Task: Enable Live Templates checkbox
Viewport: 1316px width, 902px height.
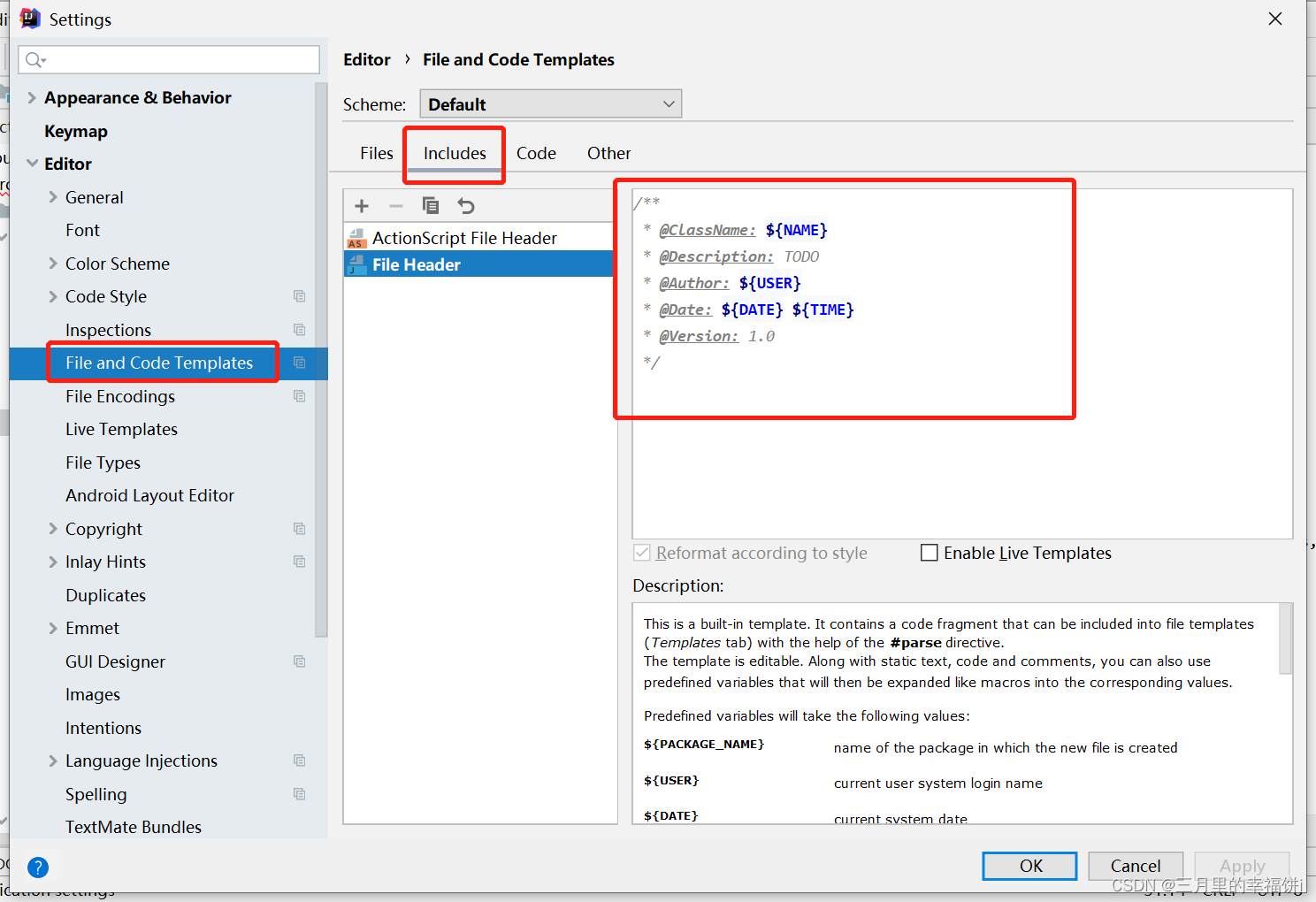Action: coord(930,553)
